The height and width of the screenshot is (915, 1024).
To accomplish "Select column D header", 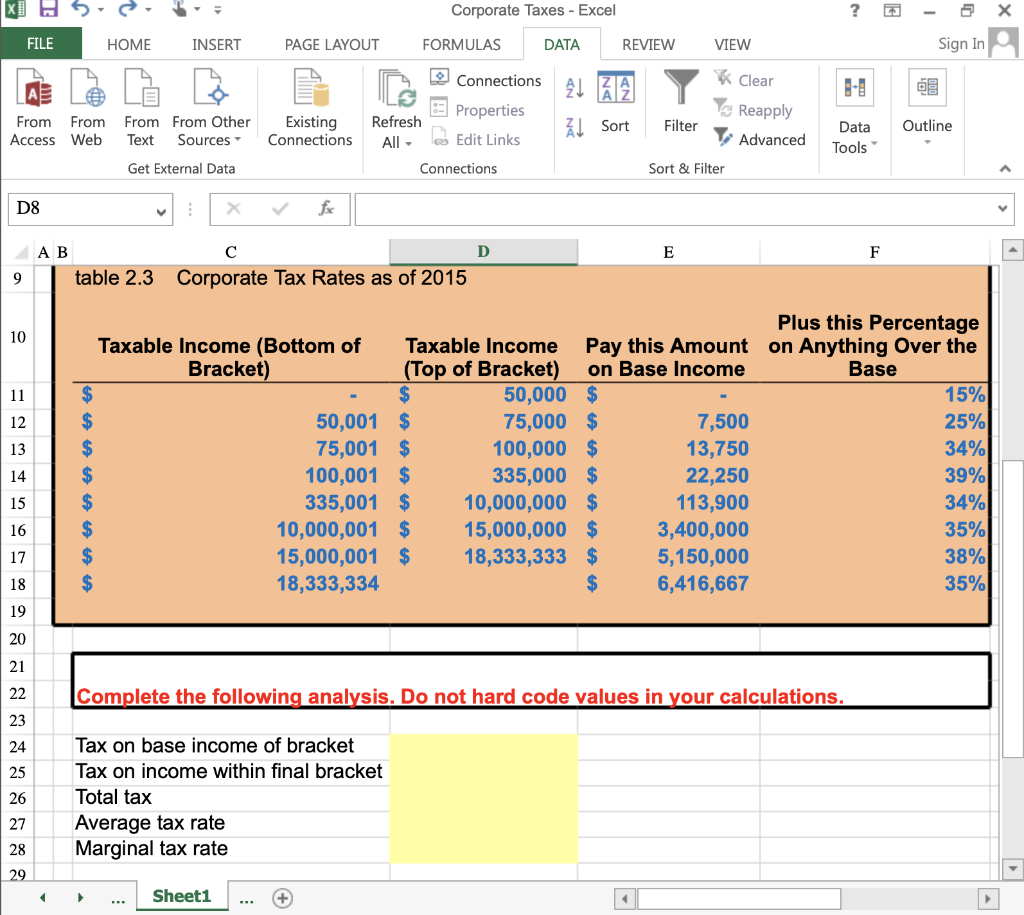I will pos(483,252).
